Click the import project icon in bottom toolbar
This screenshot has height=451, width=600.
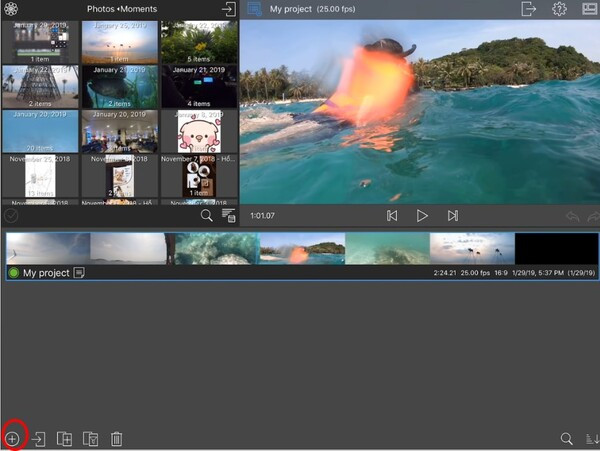38,439
